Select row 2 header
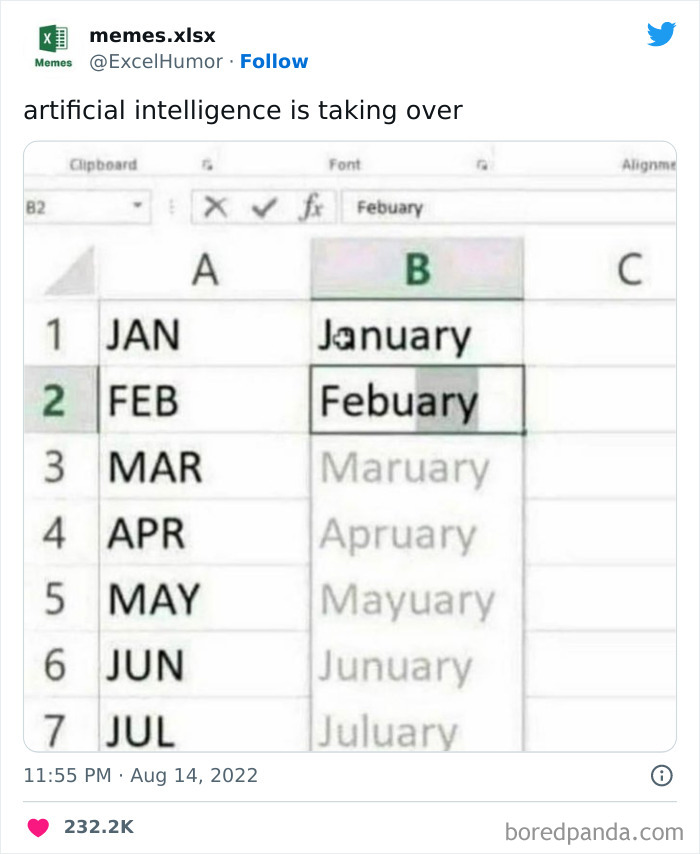 [x=55, y=398]
